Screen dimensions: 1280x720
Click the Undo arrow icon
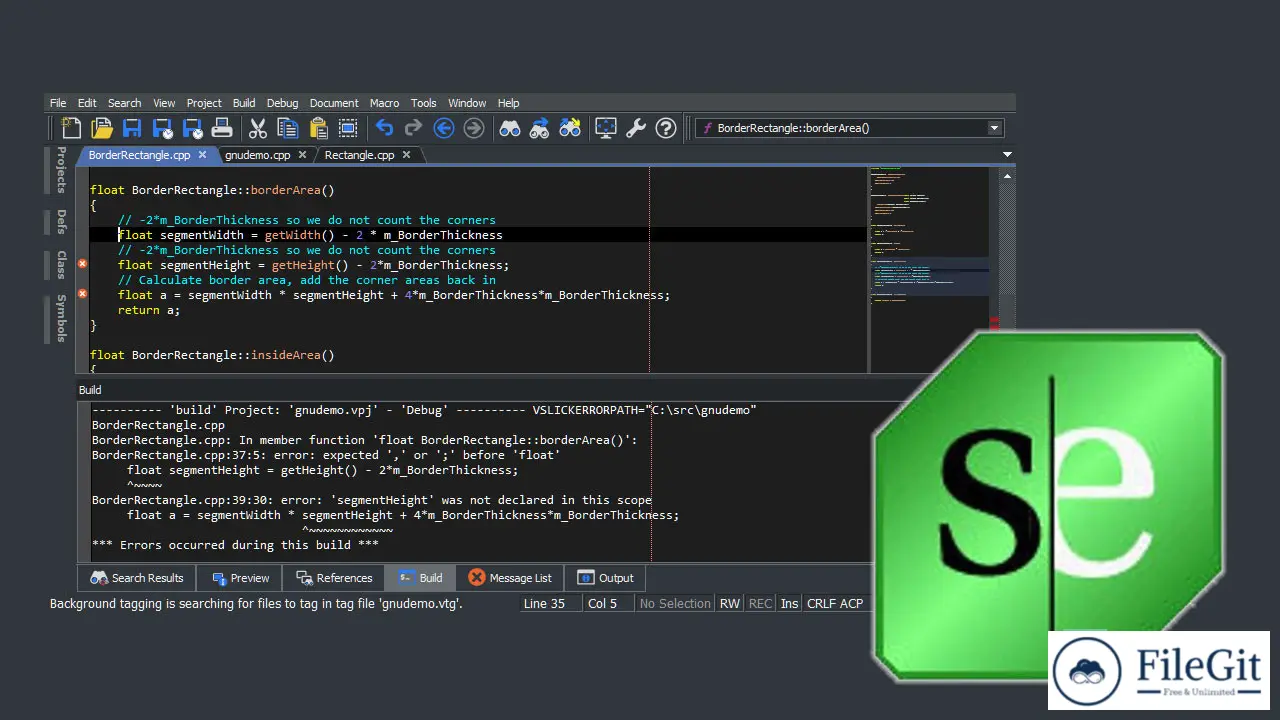(x=384, y=128)
